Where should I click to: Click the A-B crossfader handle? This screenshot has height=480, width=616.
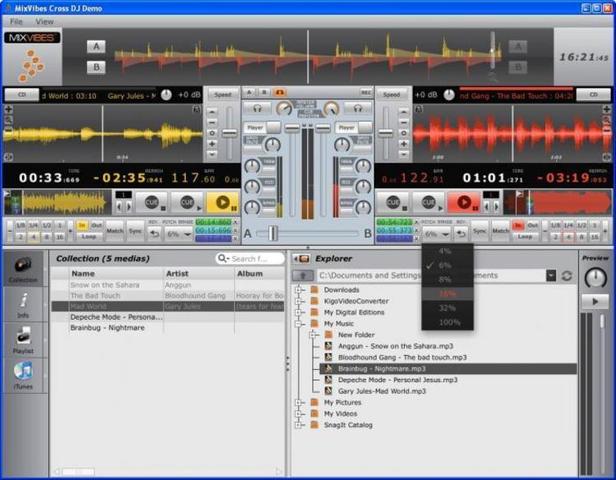273,233
